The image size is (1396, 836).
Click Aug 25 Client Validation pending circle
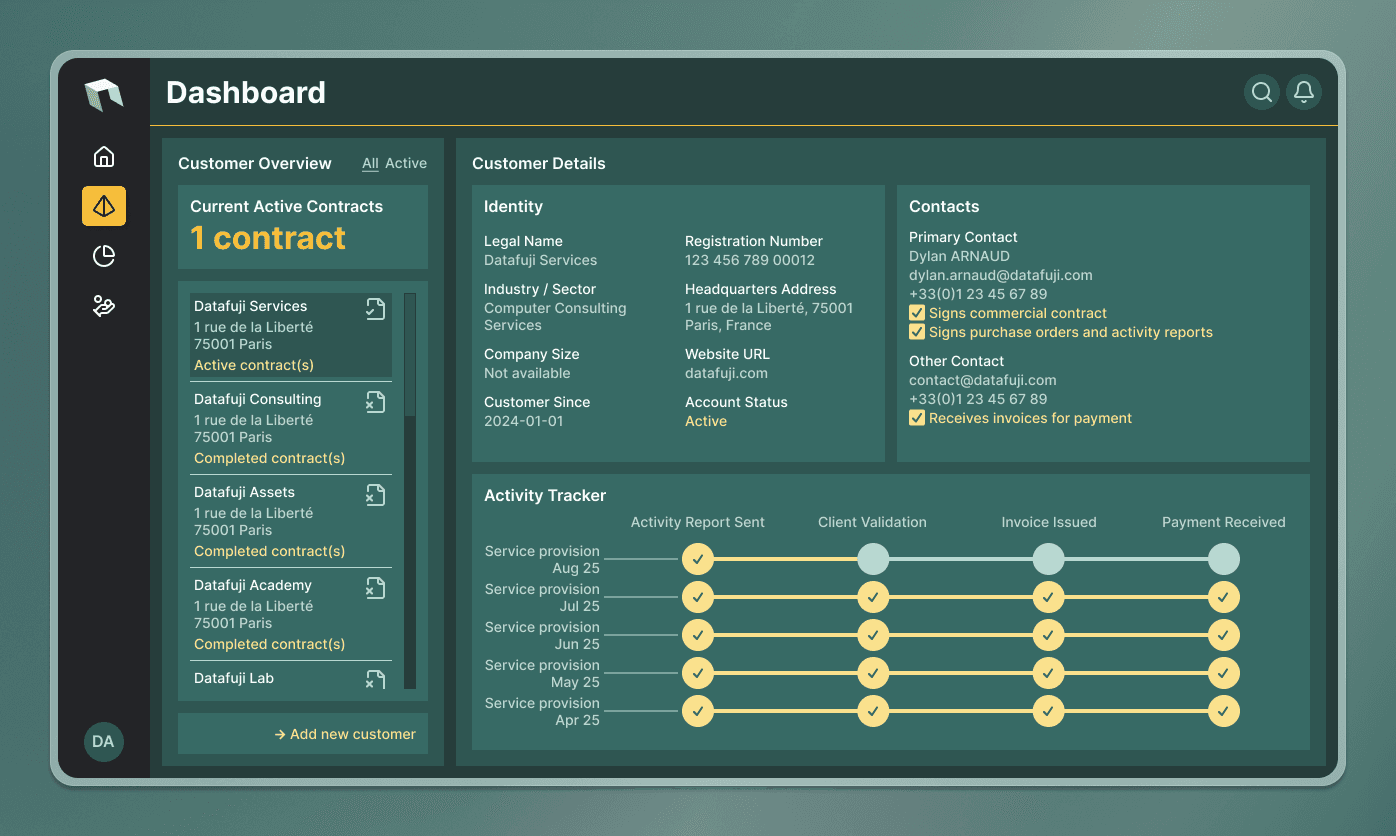(873, 559)
